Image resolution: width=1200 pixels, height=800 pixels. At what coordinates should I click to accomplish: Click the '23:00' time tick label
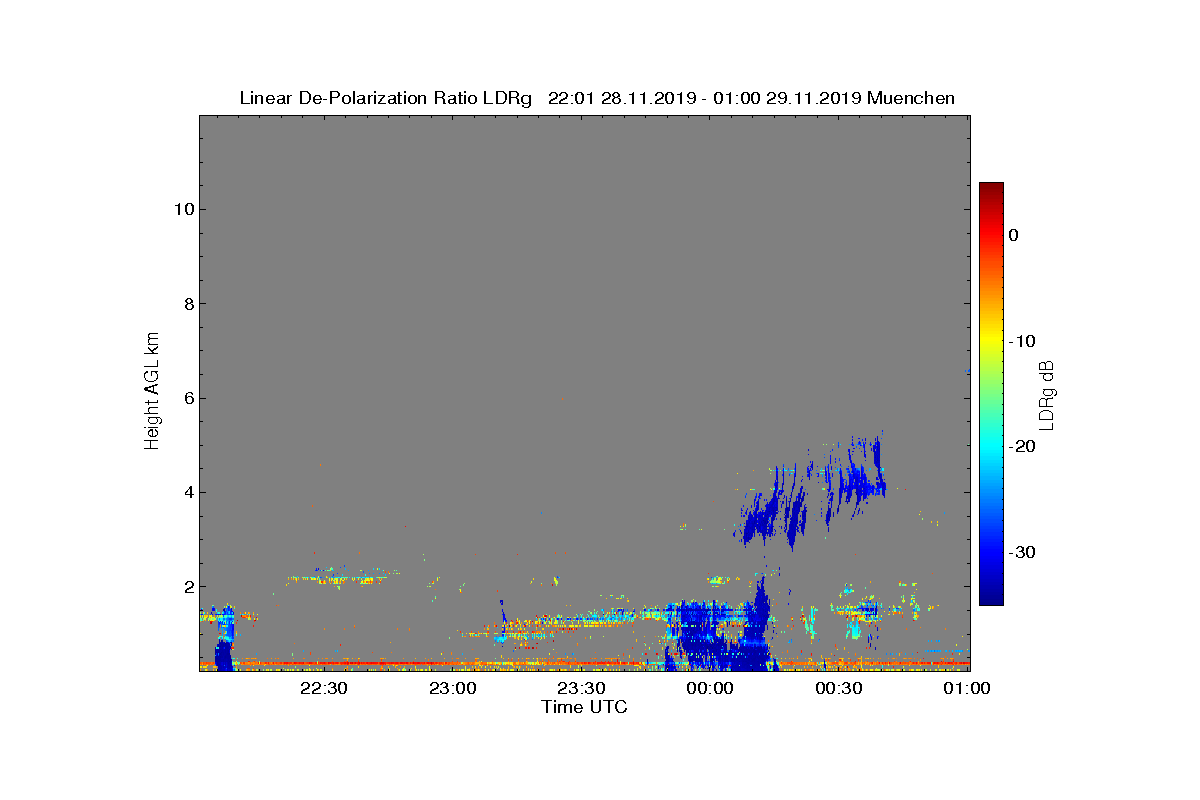(453, 688)
